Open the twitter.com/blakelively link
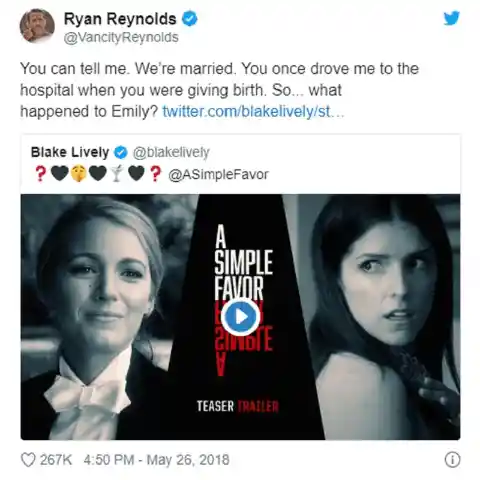The image size is (480, 480). (x=253, y=111)
